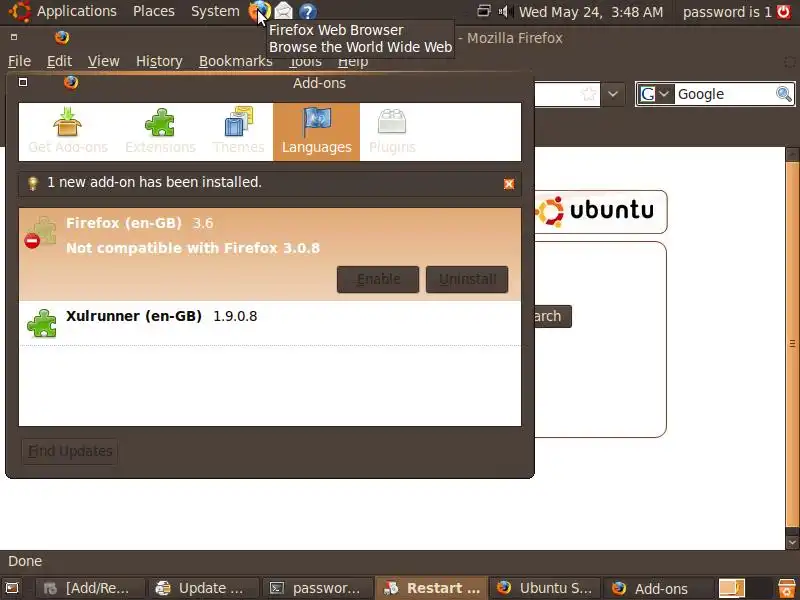Click the magnifier search go icon
This screenshot has height=600, width=800.
coord(784,94)
